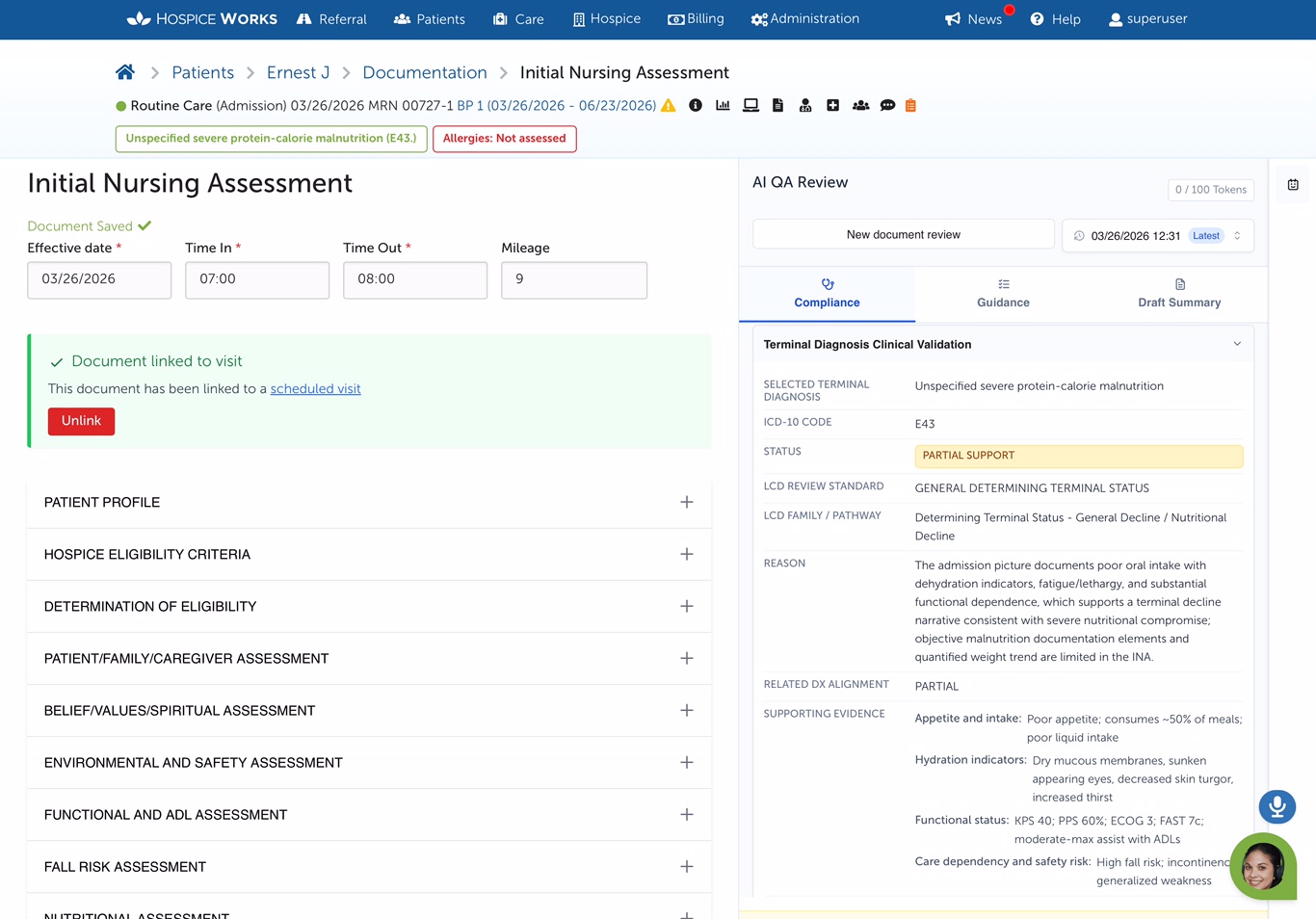The width and height of the screenshot is (1316, 919).
Task: Expand Hospice Eligibility Criteria section
Action: click(686, 554)
